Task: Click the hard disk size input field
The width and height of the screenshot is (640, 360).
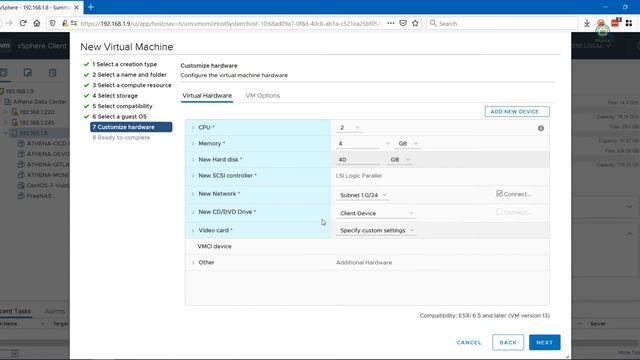Action: [358, 160]
